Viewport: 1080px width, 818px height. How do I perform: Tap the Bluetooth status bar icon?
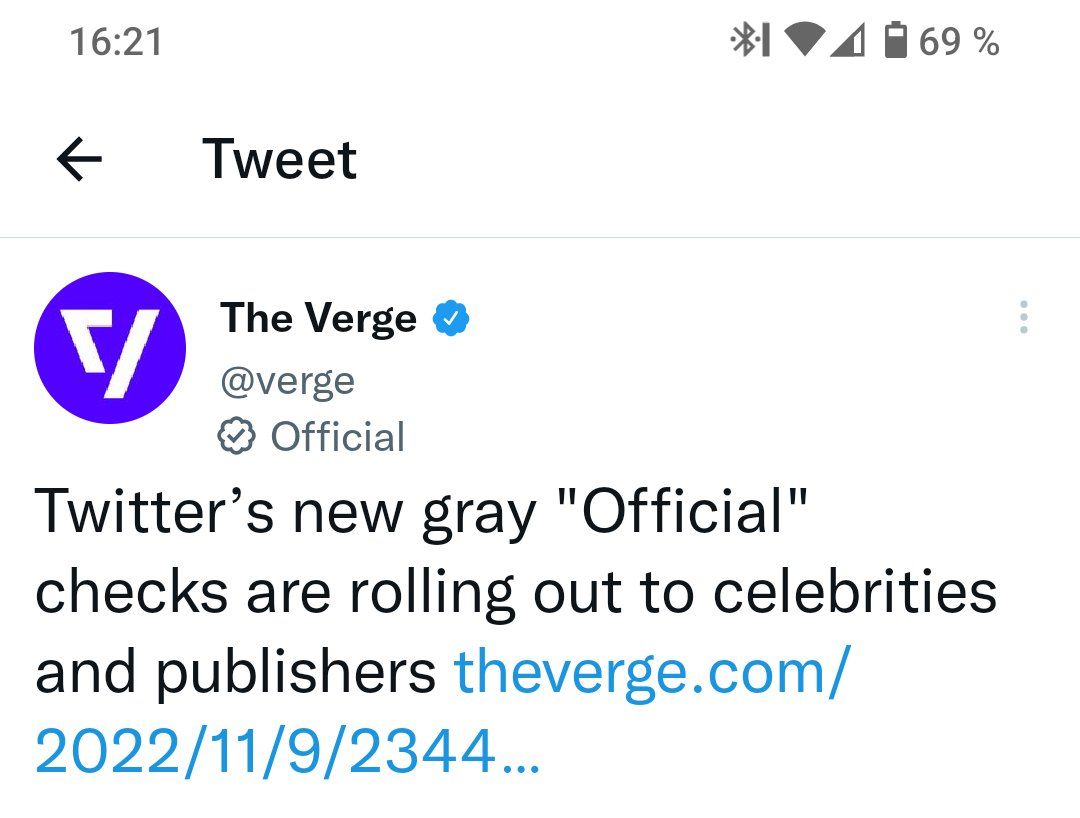pyautogui.click(x=749, y=40)
